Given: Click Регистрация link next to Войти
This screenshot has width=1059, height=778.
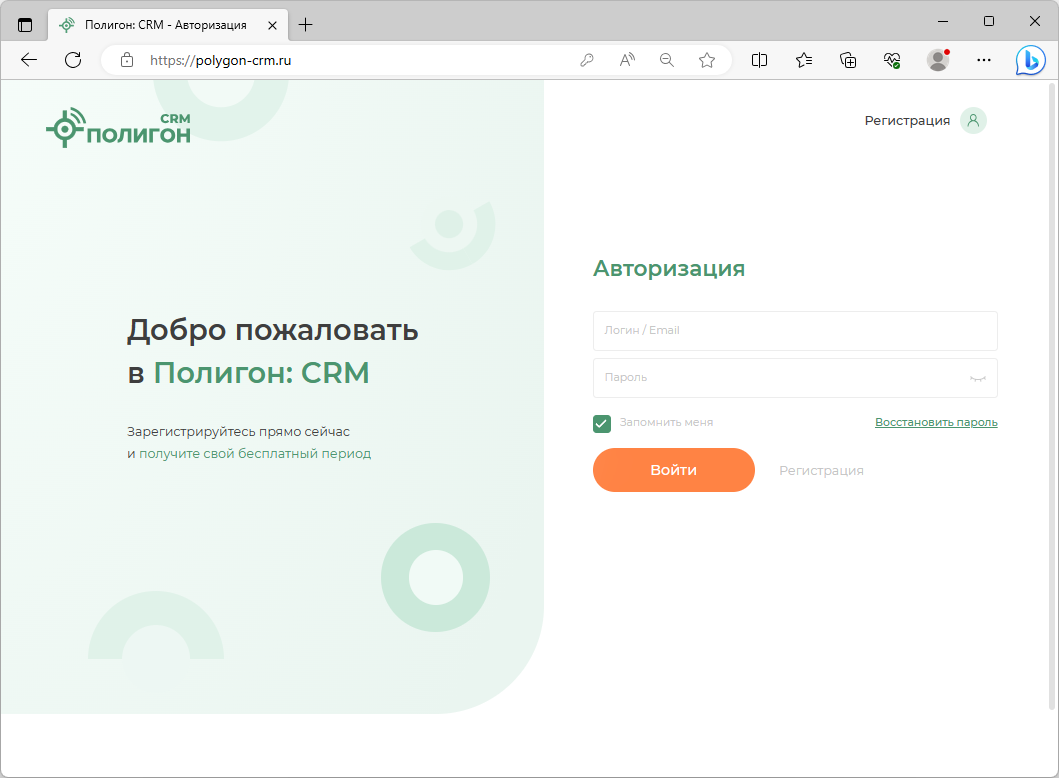Looking at the screenshot, I should [821, 471].
